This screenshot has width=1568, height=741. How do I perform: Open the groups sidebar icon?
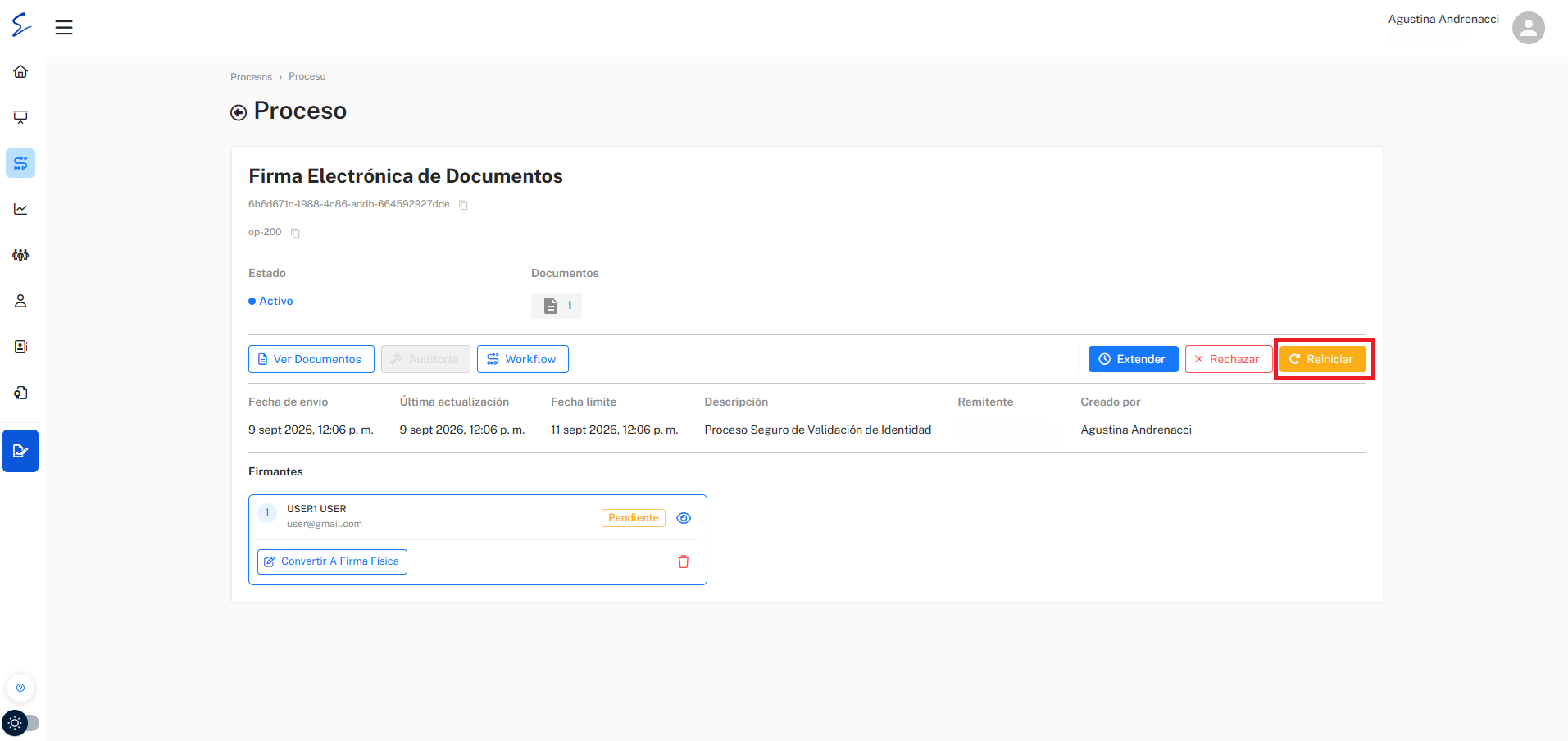click(x=20, y=255)
